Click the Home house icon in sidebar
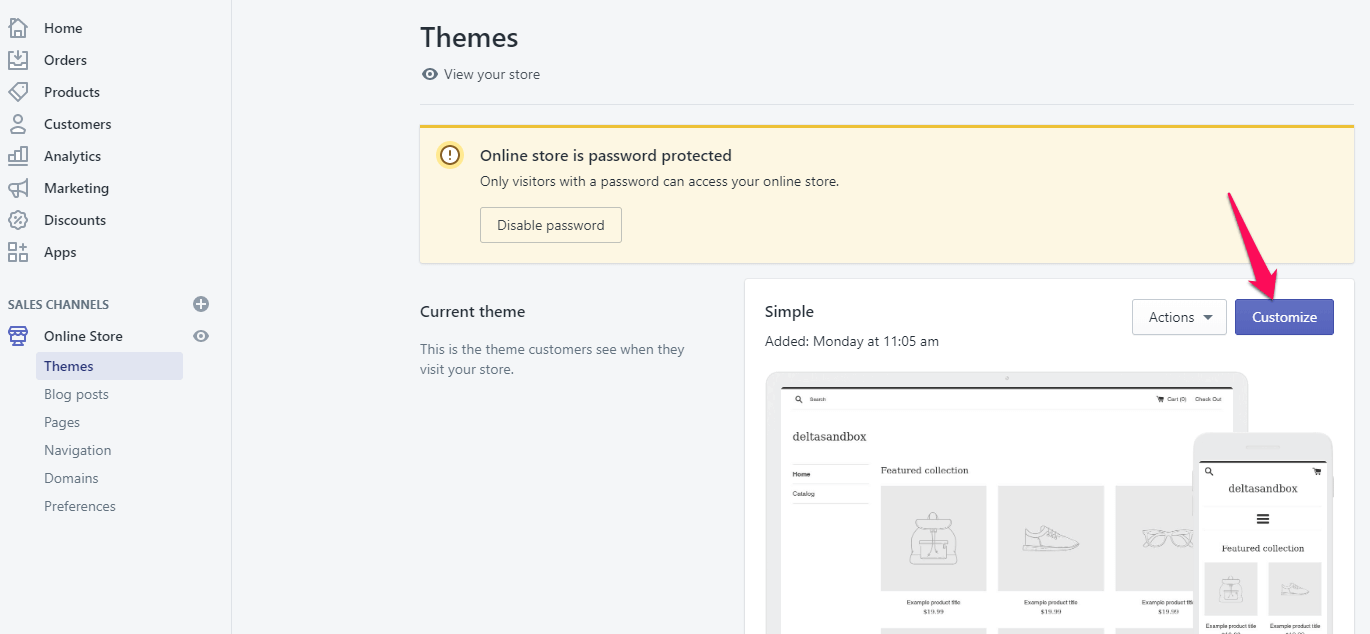The width and height of the screenshot is (1370, 634). (18, 28)
